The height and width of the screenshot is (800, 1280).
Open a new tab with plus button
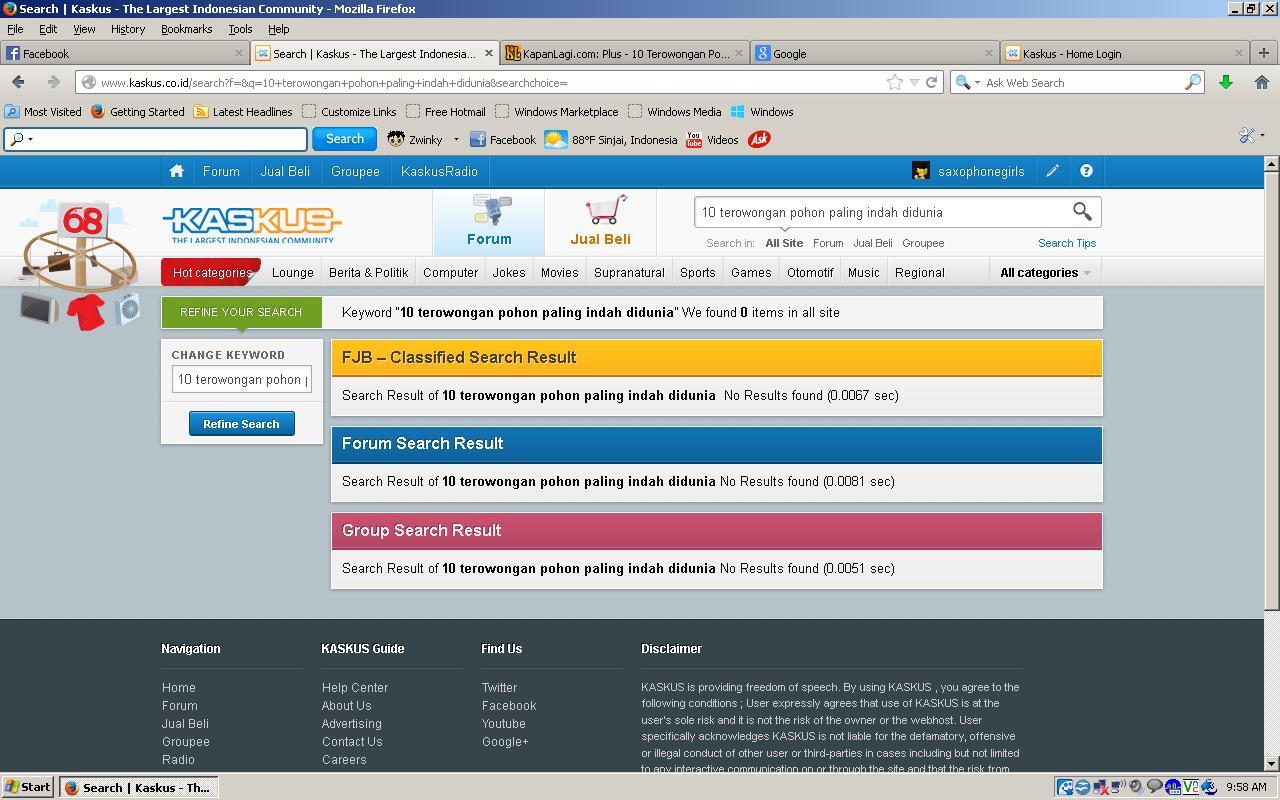[x=1263, y=53]
